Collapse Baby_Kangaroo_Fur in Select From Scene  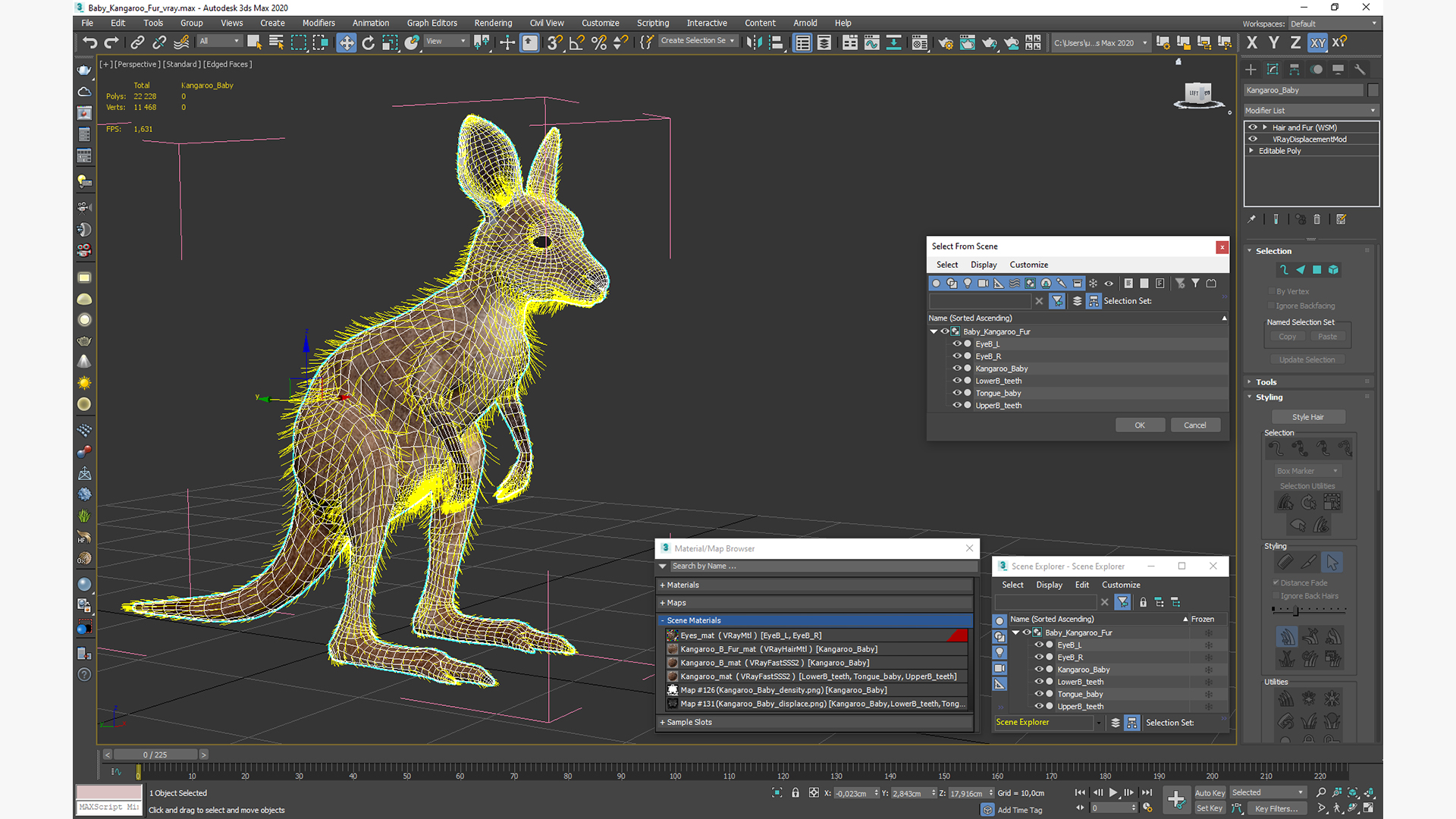tap(934, 331)
